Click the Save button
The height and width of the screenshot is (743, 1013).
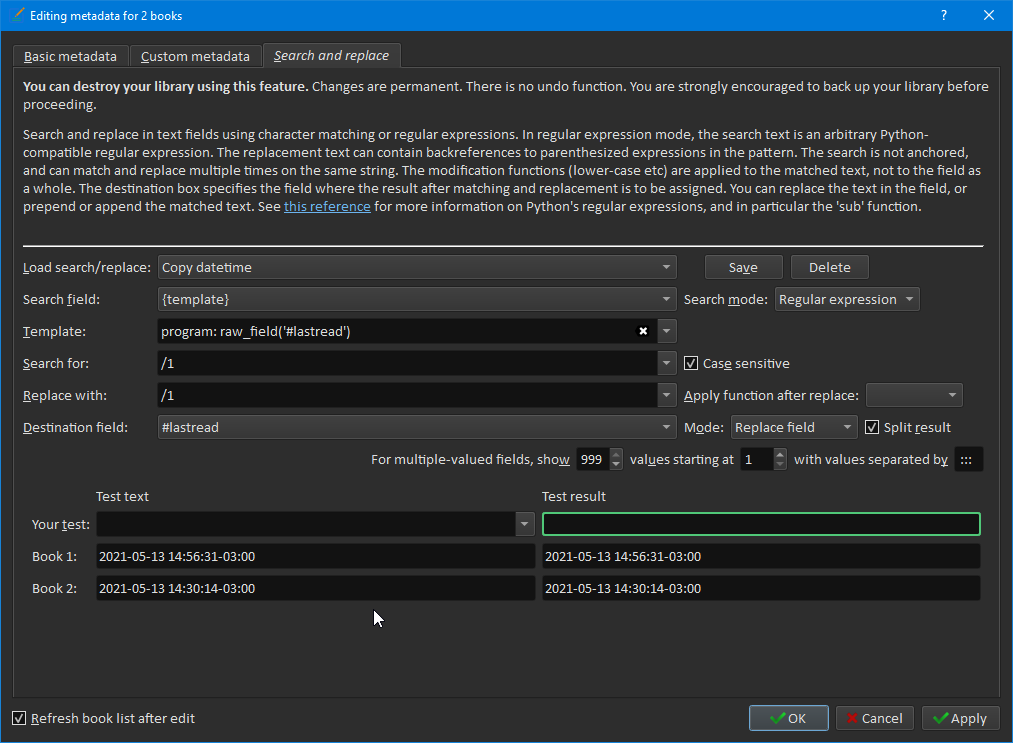point(743,267)
